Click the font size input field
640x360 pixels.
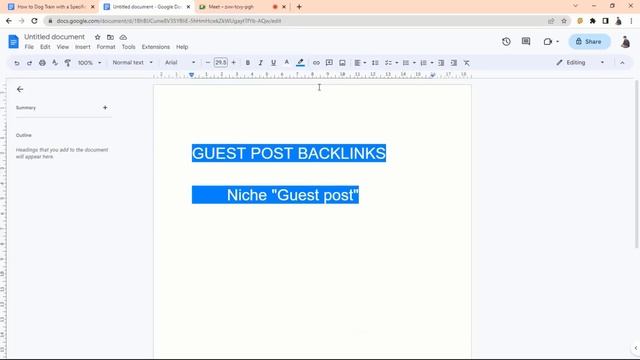point(221,63)
